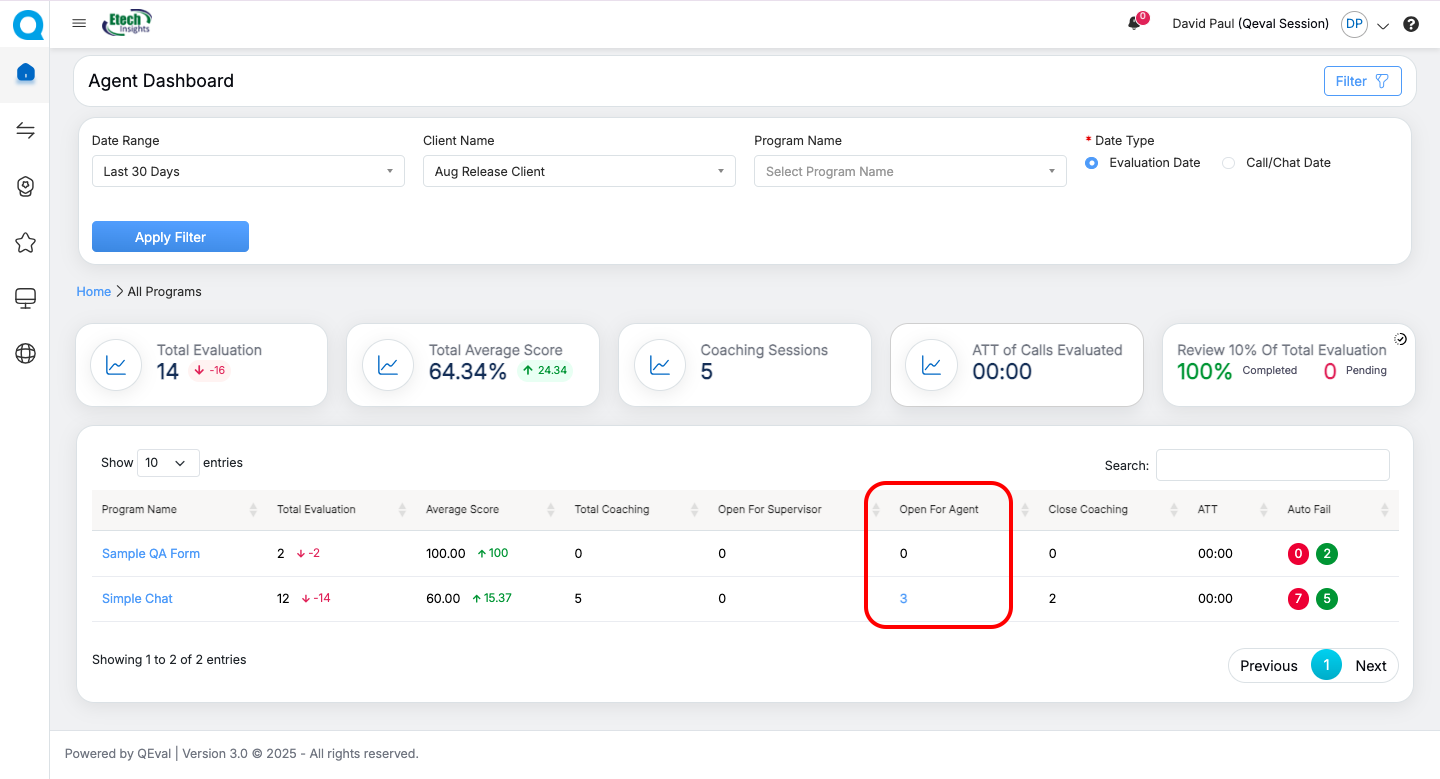1440x779 pixels.
Task: Change the Show entries count dropdown
Action: point(167,463)
